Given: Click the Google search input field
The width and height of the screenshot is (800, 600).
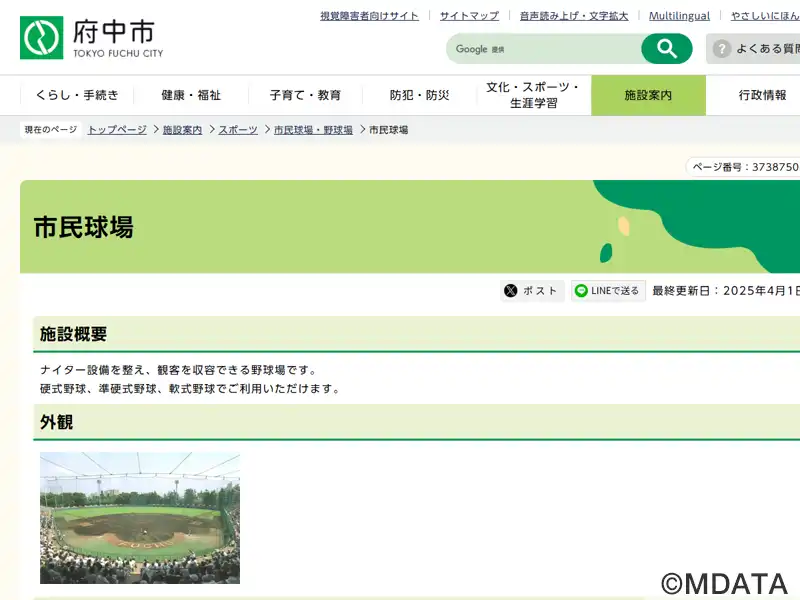Looking at the screenshot, I should (x=544, y=49).
